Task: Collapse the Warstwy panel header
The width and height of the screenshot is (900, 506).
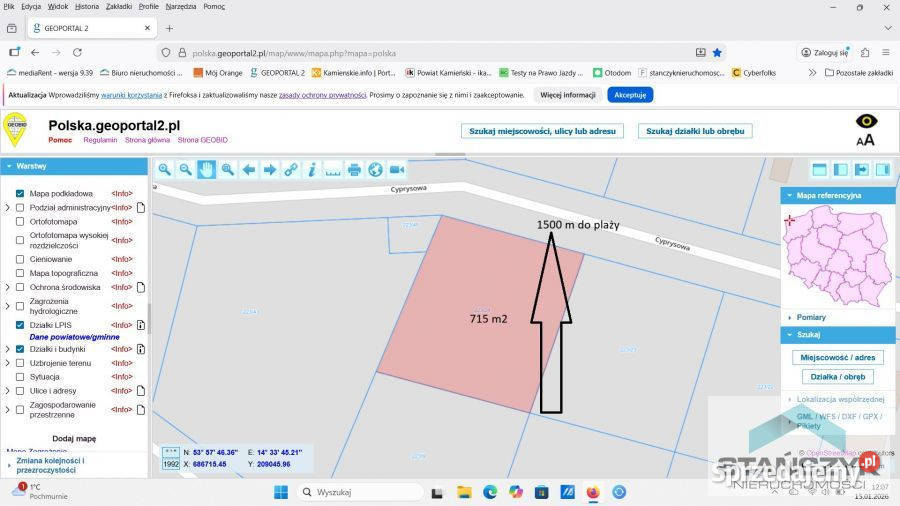Action: 74,166
